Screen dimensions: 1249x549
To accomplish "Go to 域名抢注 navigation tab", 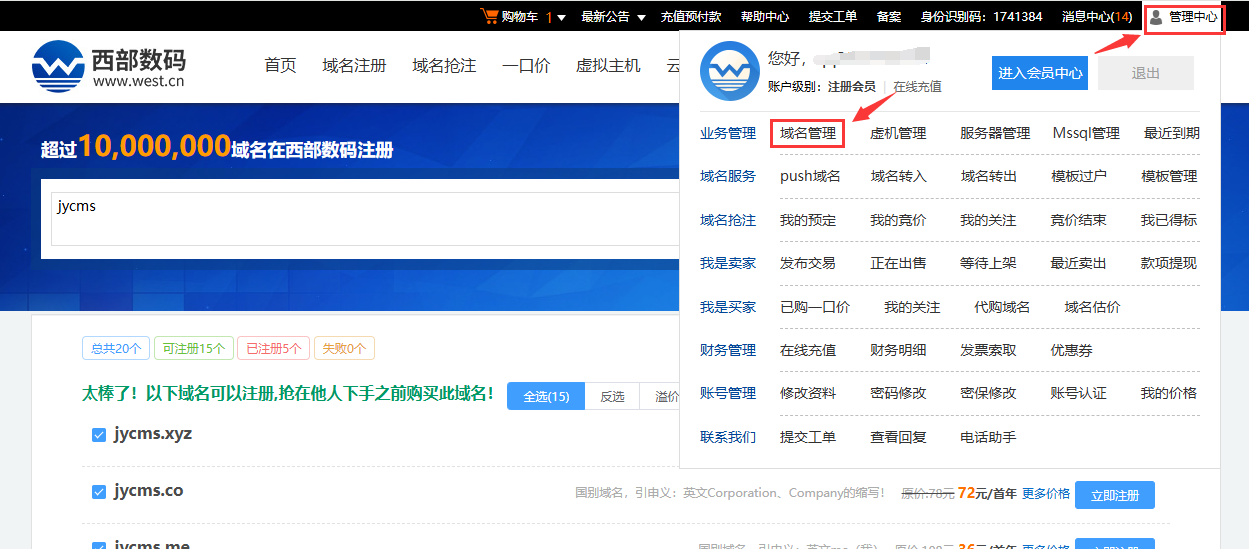I will coord(444,66).
